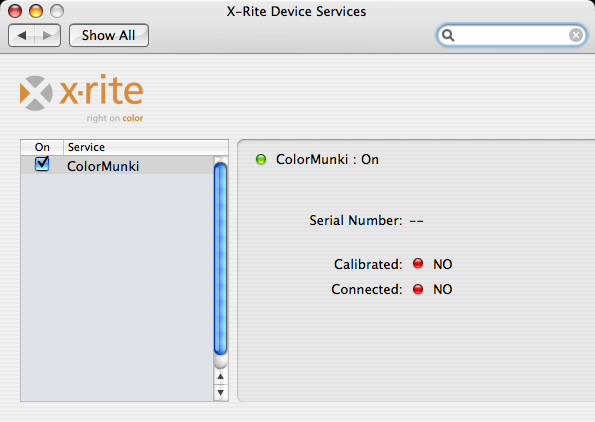Viewport: 595px width, 422px height.
Task: Go back with the left arrow button
Action: [22, 36]
